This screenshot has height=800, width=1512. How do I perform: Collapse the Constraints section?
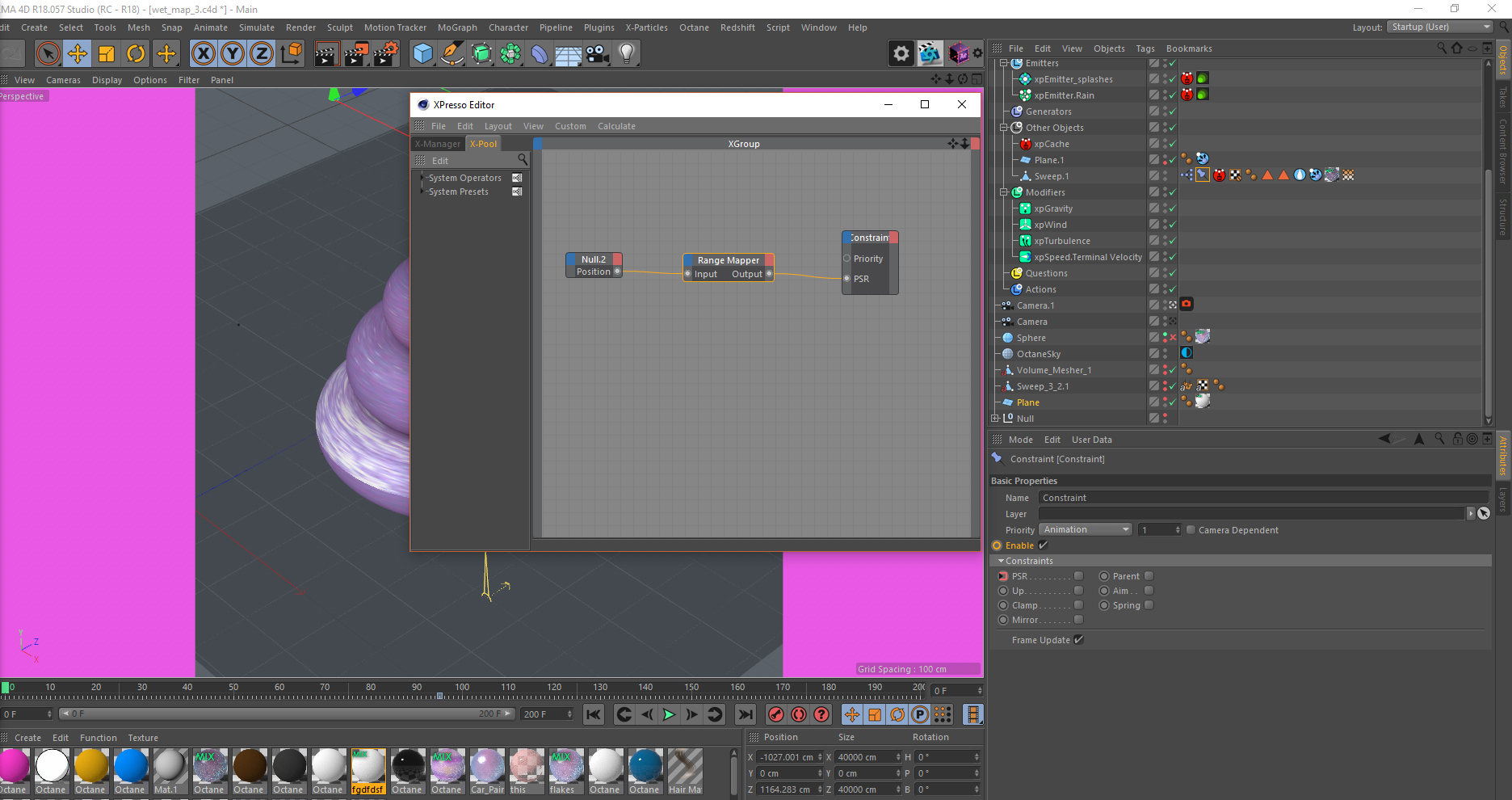(1002, 561)
